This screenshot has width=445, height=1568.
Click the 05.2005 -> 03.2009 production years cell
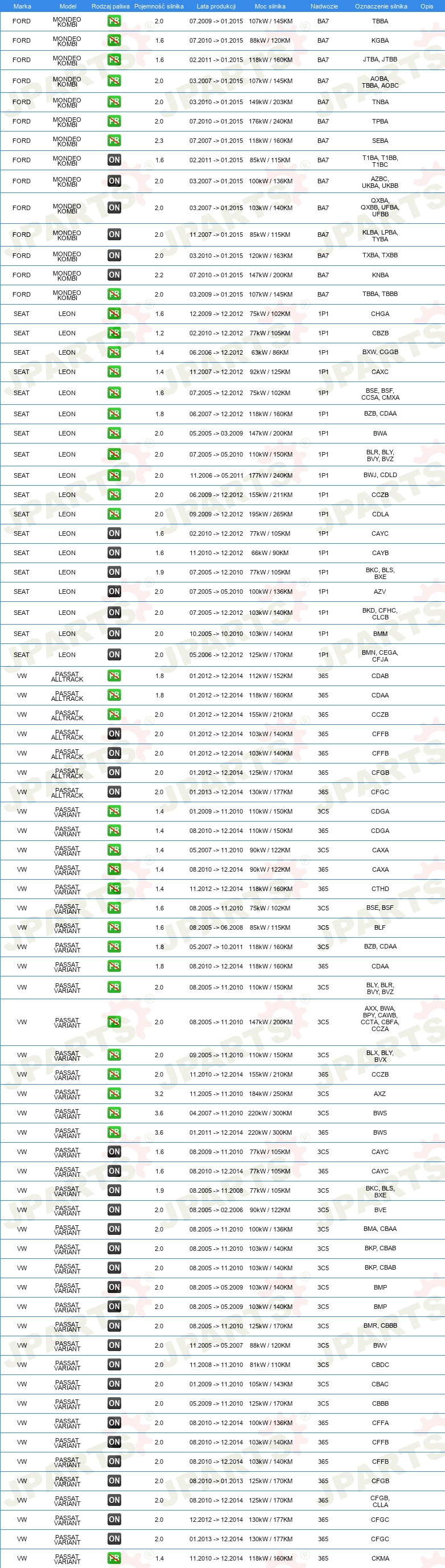tap(216, 433)
